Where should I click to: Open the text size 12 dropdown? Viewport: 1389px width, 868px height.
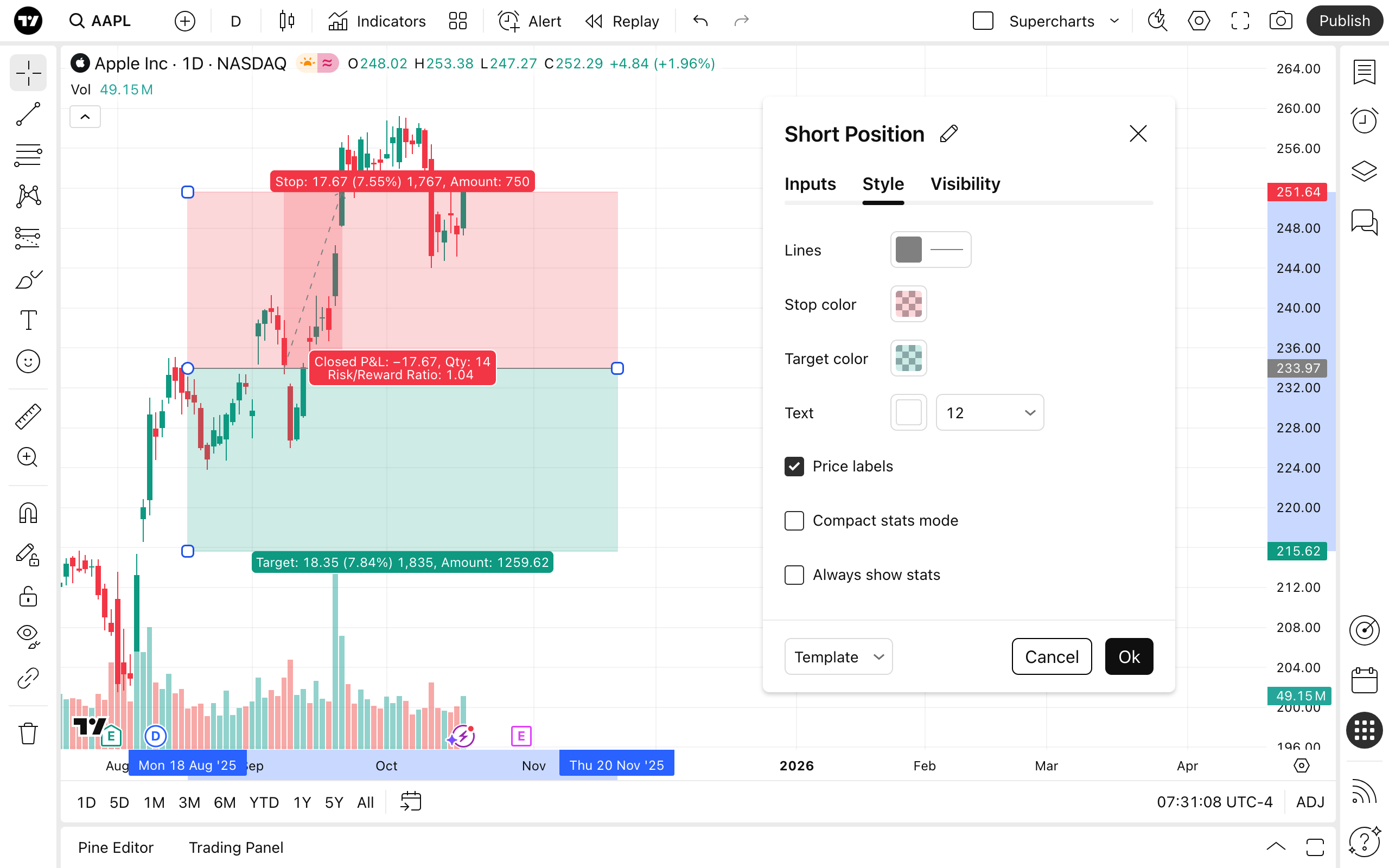tap(990, 413)
